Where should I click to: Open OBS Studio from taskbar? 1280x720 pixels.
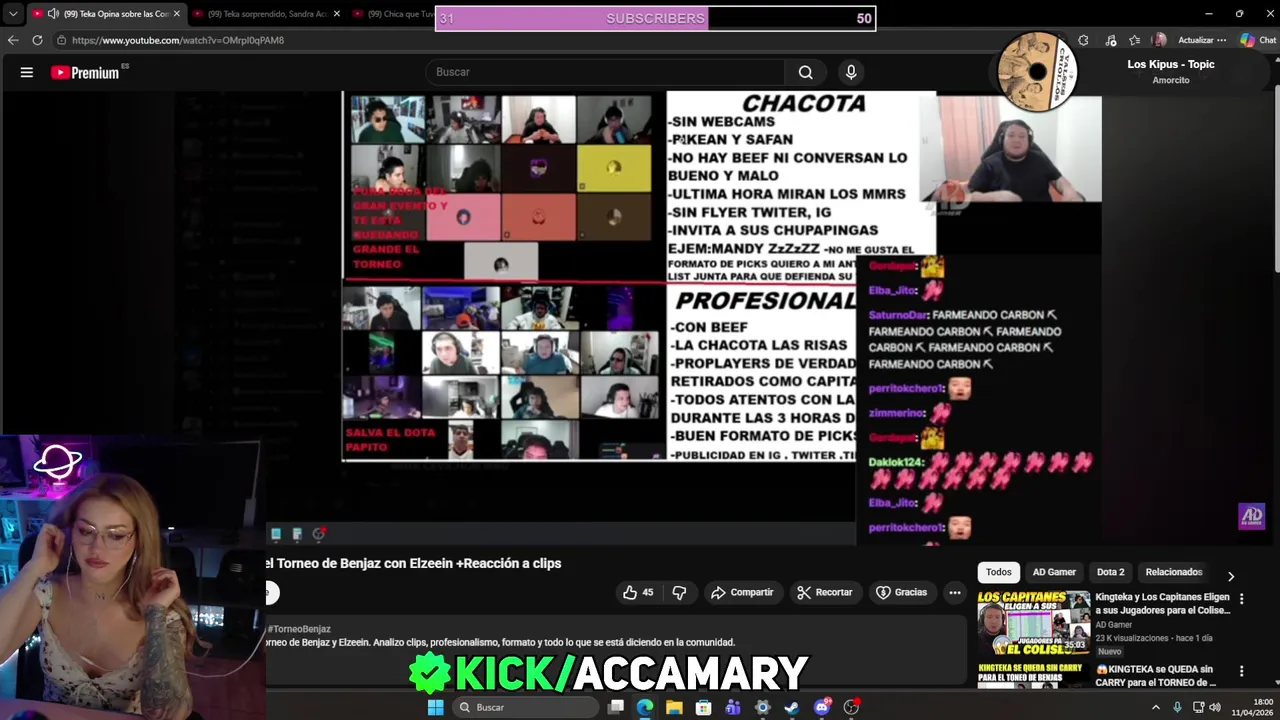(x=851, y=707)
